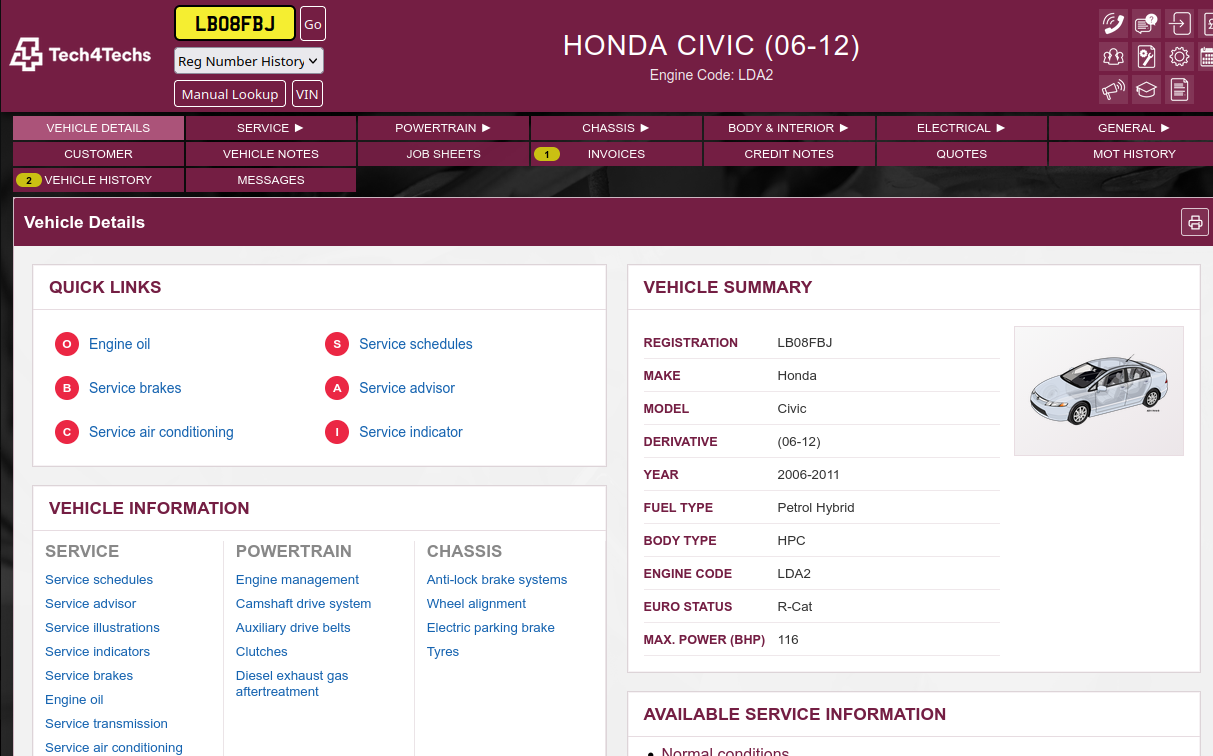
Task: Click the log out arrow icon
Action: [x=1180, y=23]
